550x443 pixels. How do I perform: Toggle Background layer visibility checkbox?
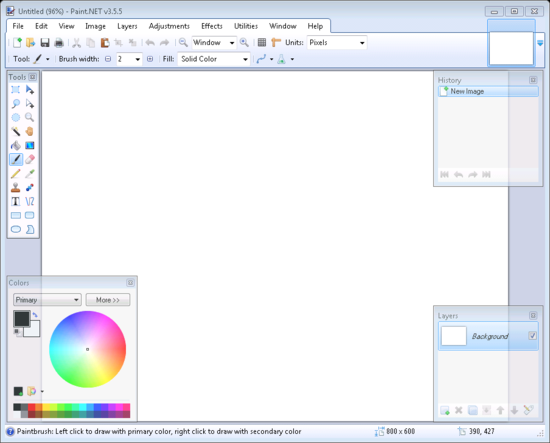pos(532,336)
